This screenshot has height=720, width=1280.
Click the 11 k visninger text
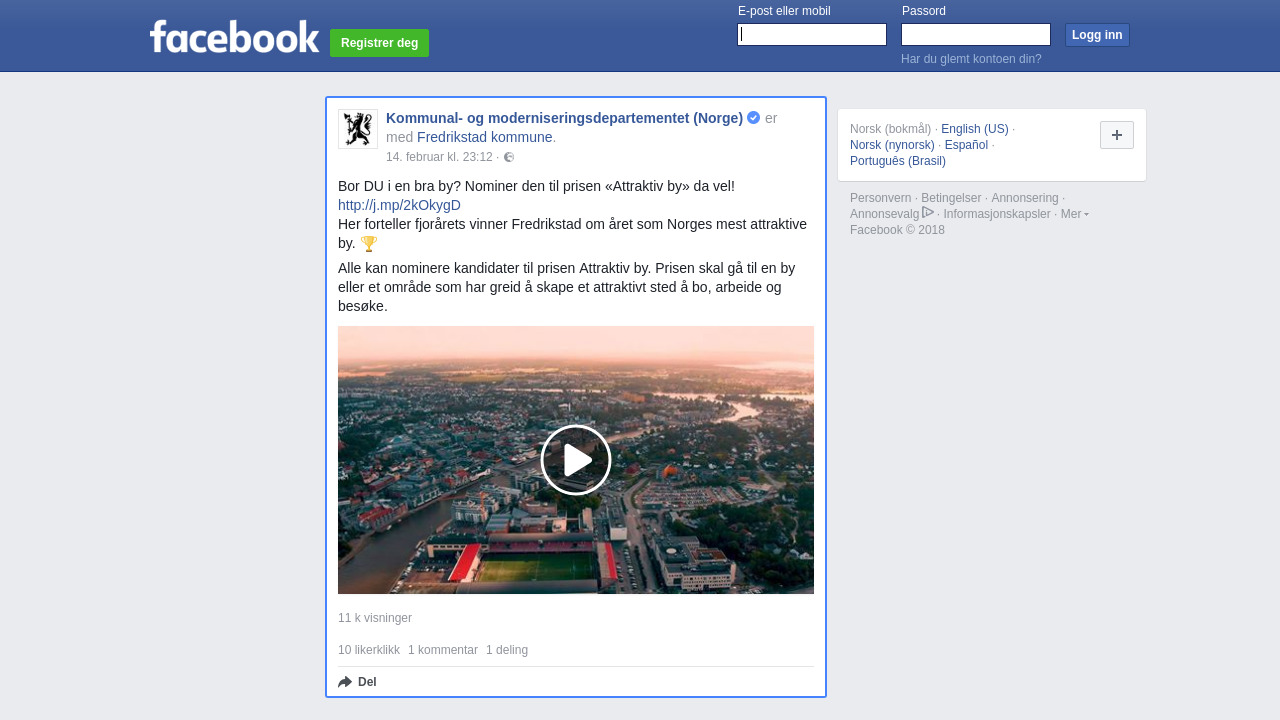[x=375, y=618]
